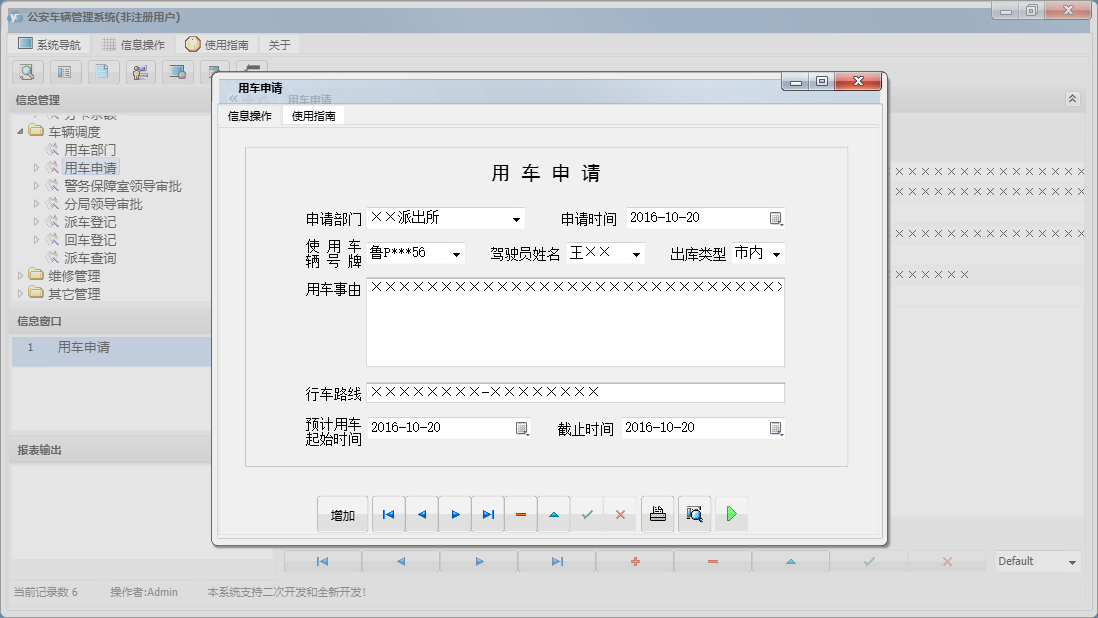The width and height of the screenshot is (1098, 618).
Task: Go to previous record in 用车申请 dialog
Action: (x=422, y=514)
